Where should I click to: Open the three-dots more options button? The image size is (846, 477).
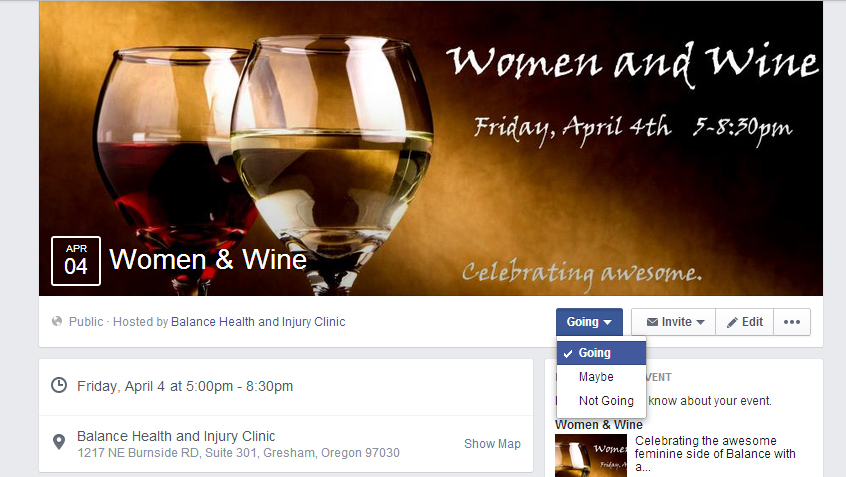pos(792,322)
